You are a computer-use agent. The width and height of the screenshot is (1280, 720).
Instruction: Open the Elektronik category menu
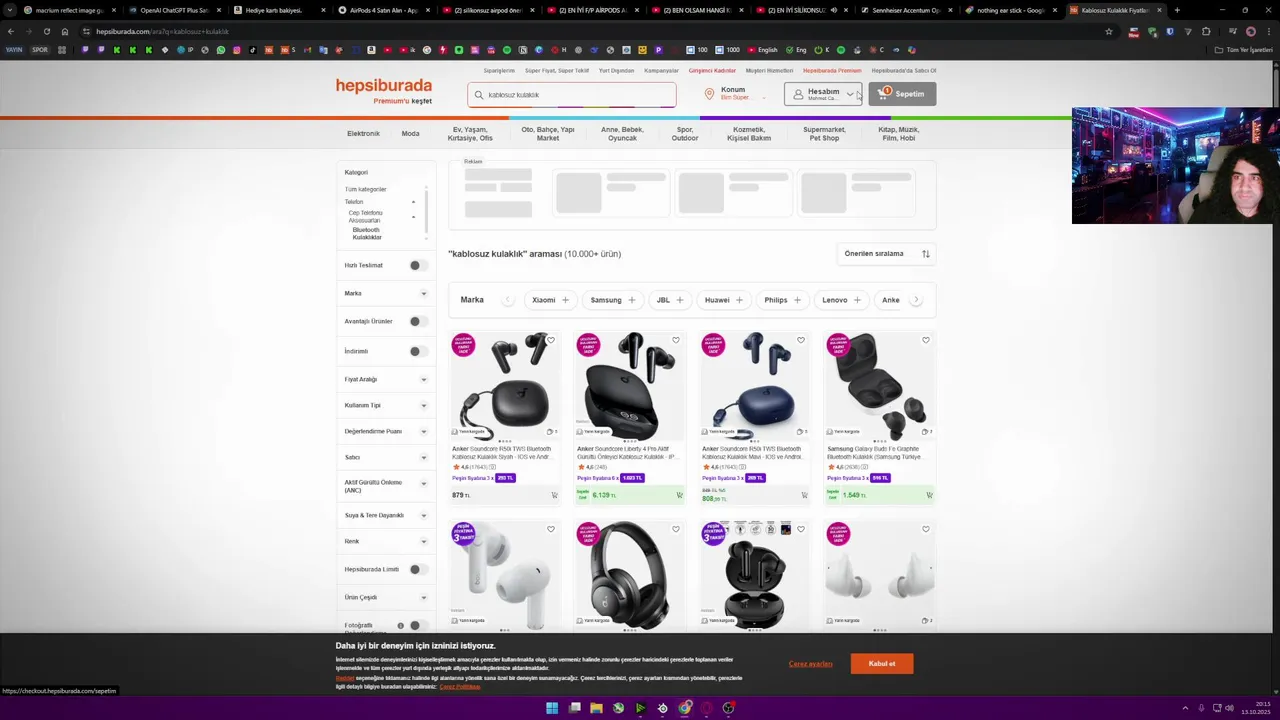tap(363, 133)
